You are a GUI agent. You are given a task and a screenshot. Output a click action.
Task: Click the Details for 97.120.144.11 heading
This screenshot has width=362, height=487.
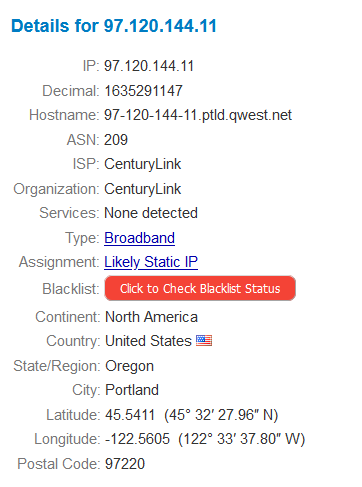pos(114,26)
